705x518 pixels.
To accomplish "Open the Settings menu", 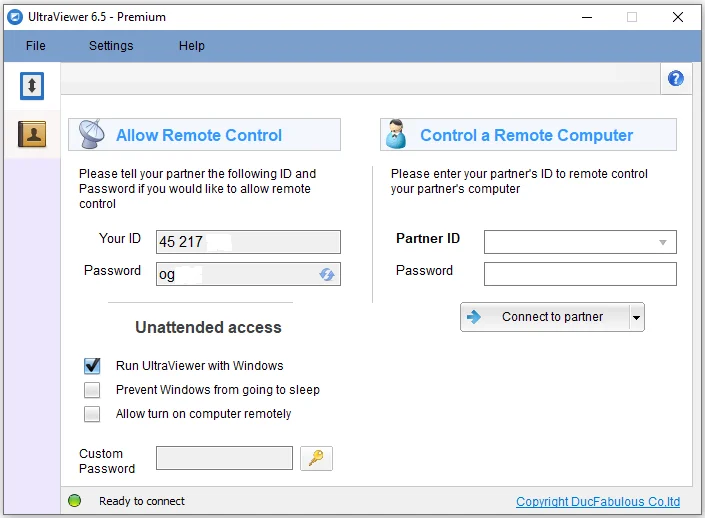I will pos(111,46).
